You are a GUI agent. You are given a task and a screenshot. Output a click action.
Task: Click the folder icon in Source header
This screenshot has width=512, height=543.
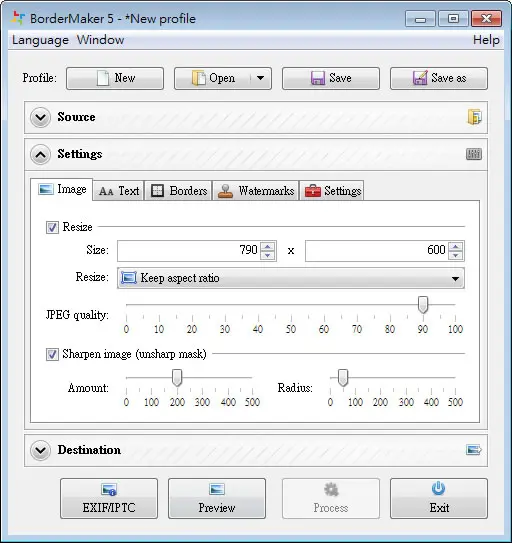(x=474, y=117)
